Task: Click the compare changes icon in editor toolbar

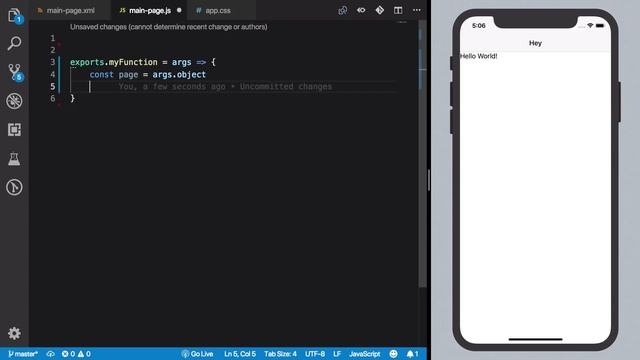Action: coord(343,10)
